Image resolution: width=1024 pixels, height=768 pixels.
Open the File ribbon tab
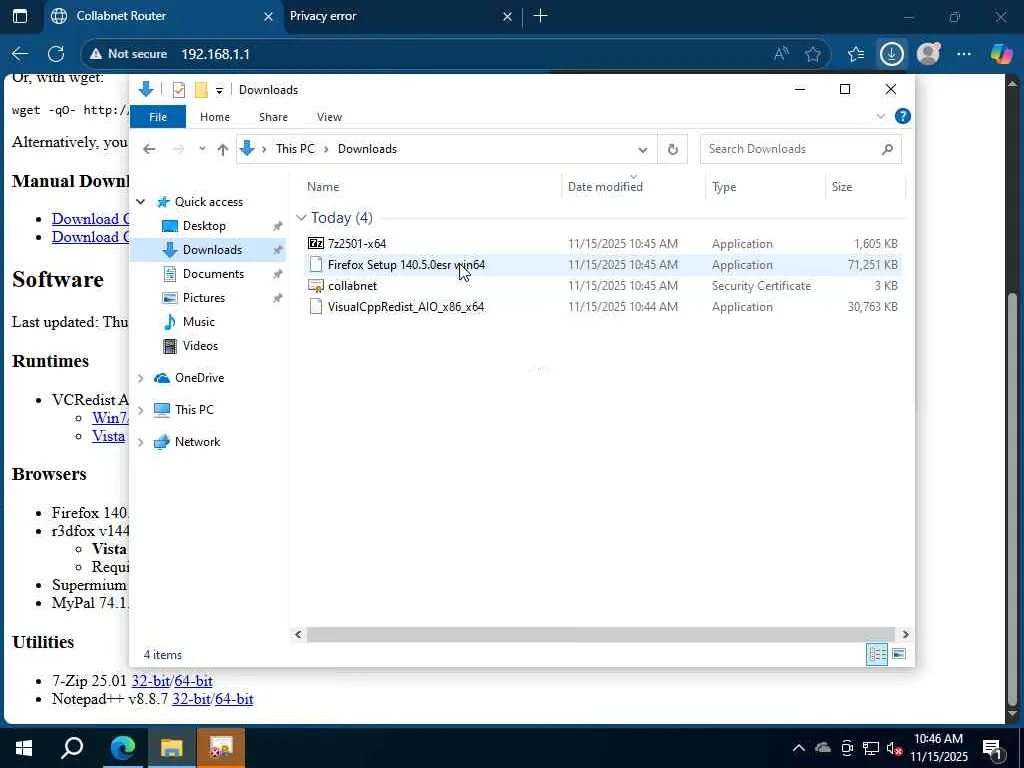coord(158,117)
